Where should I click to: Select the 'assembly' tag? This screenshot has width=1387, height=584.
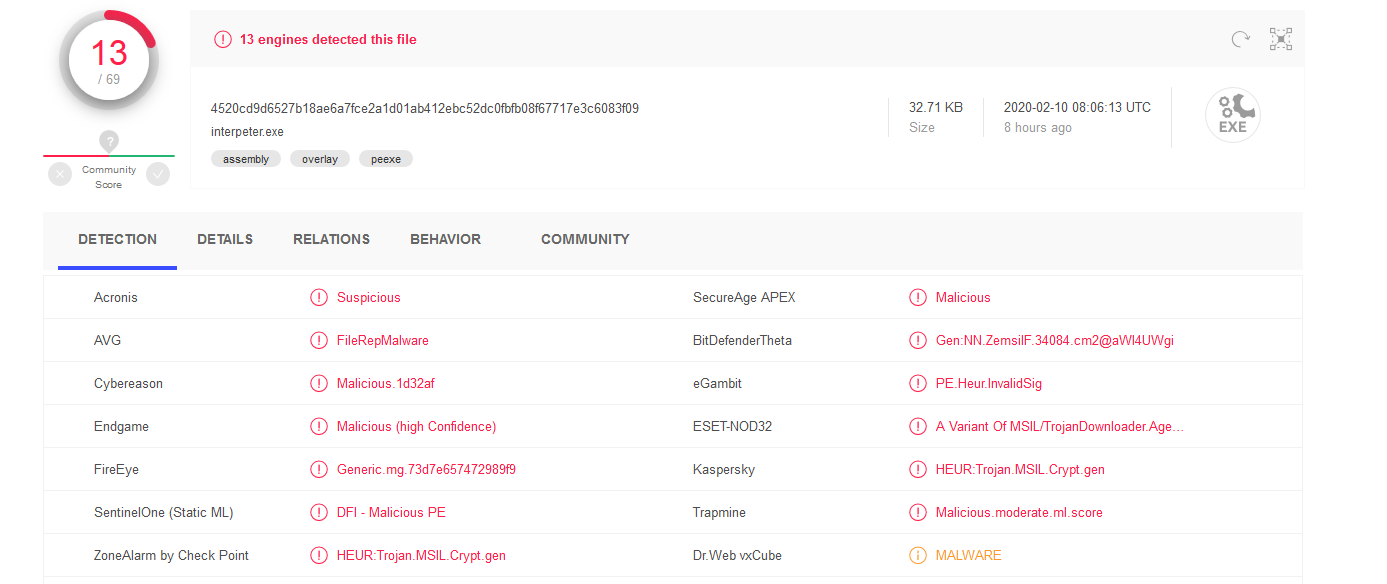tap(246, 159)
